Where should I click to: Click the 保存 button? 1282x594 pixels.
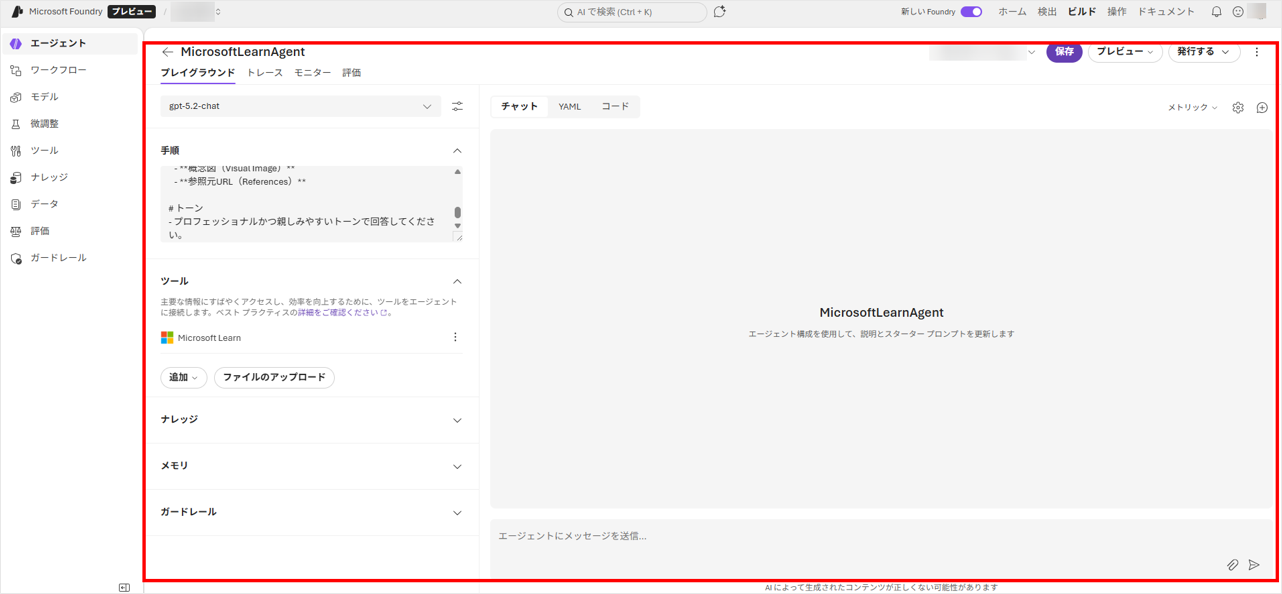click(x=1064, y=52)
